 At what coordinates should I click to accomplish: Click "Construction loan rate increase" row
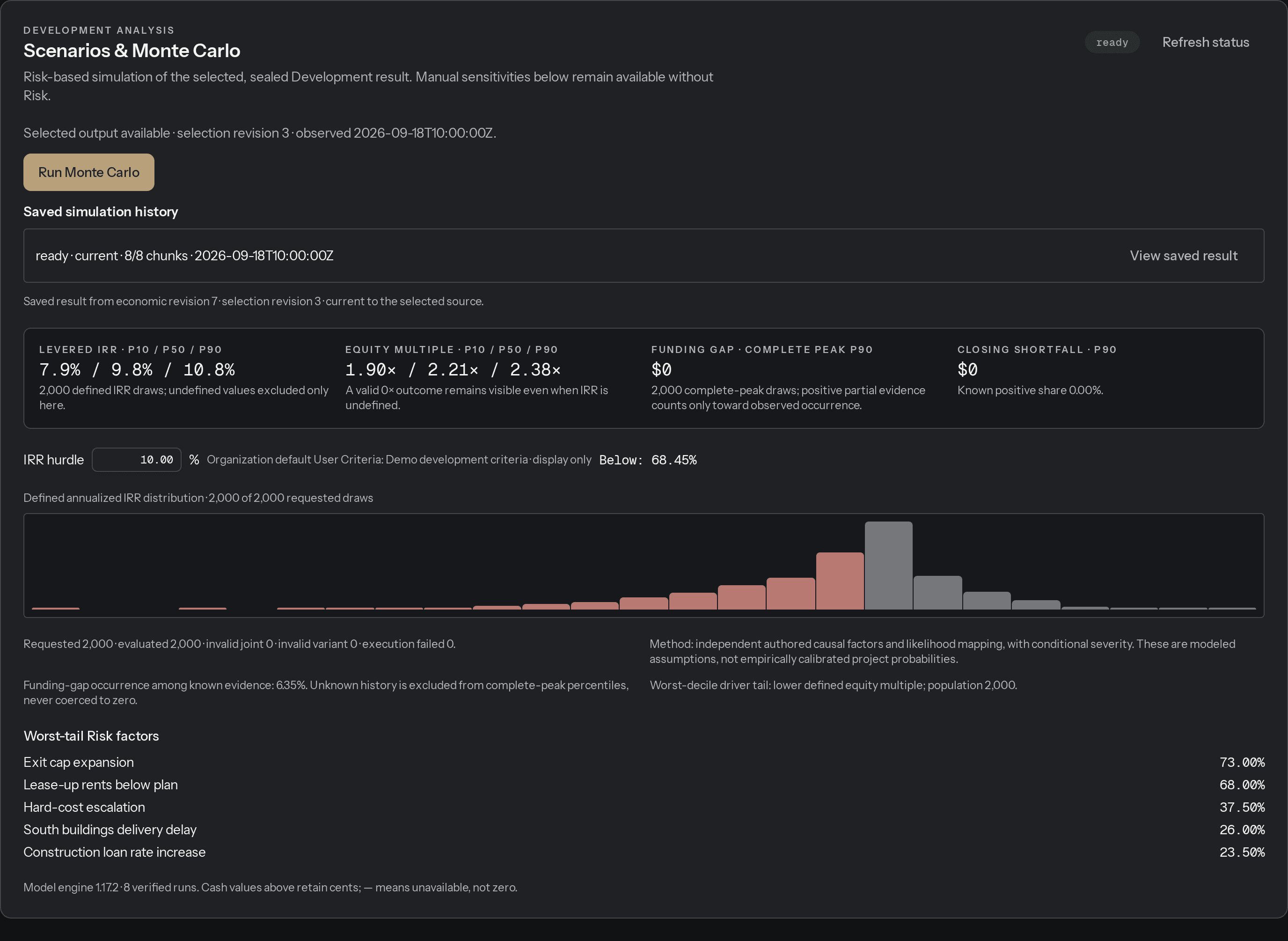coord(115,852)
